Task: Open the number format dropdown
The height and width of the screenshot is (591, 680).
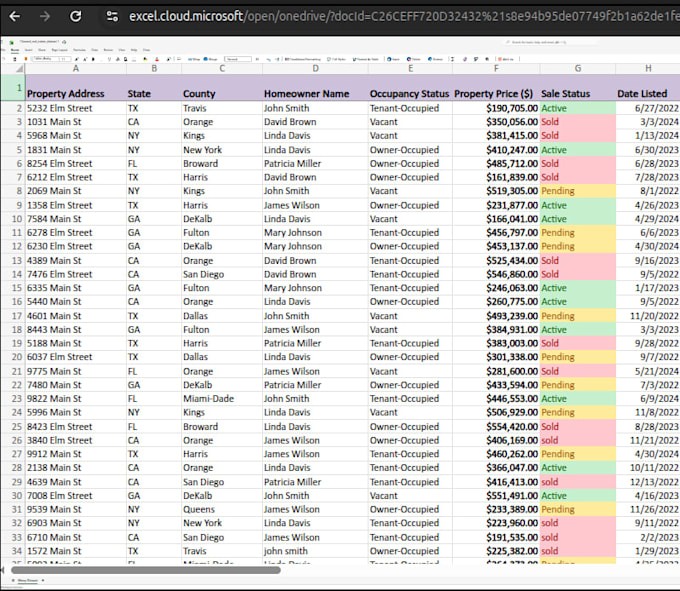Action: (x=238, y=59)
